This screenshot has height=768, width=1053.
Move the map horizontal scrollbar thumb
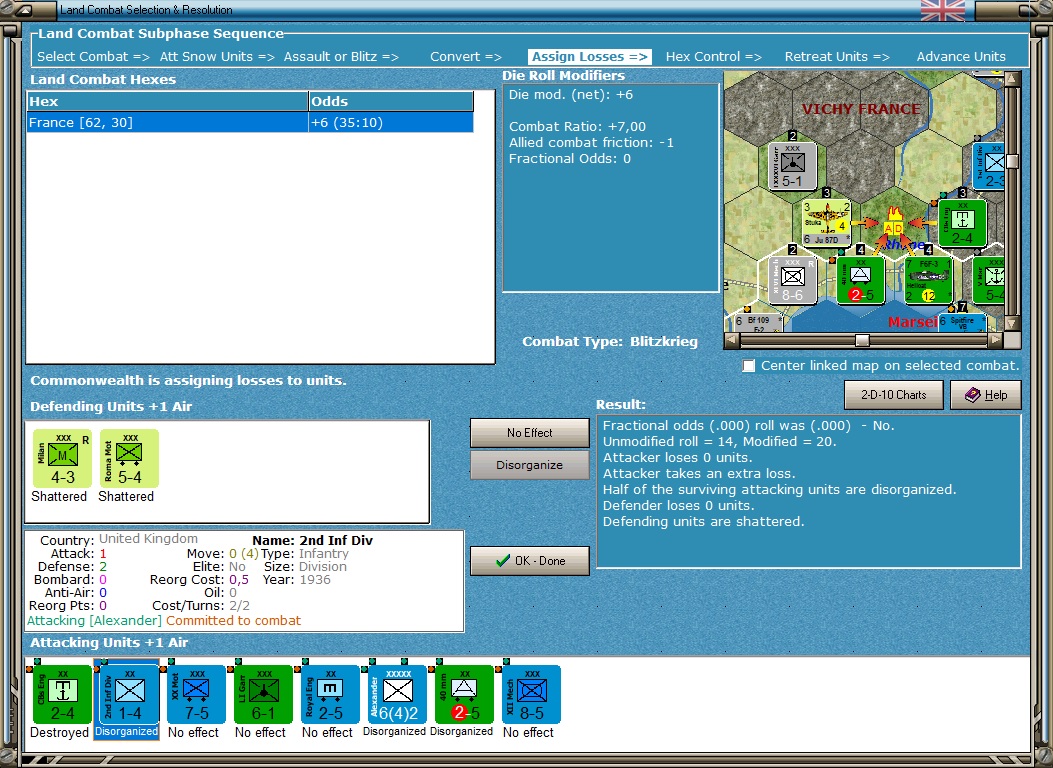coord(862,341)
